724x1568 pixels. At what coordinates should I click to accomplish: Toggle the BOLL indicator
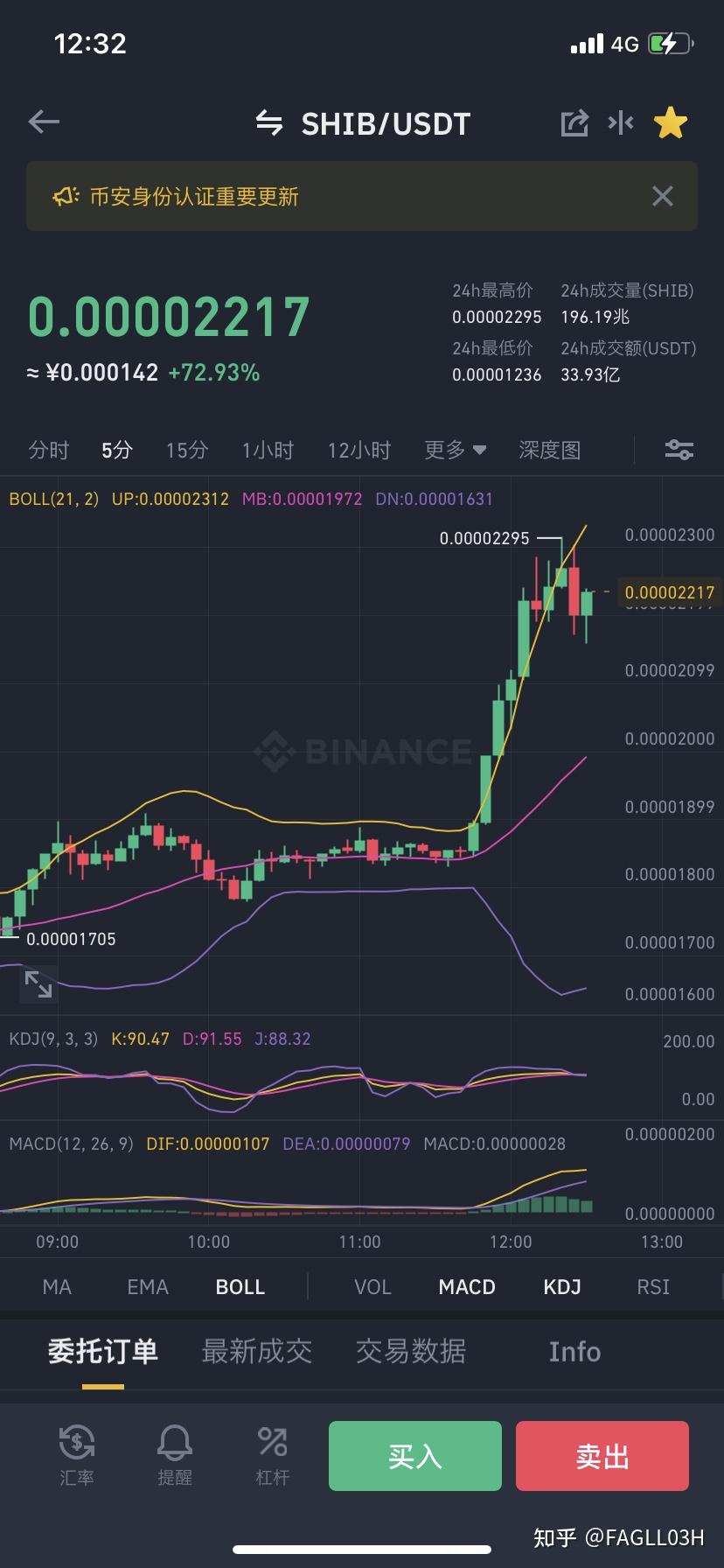point(240,1287)
